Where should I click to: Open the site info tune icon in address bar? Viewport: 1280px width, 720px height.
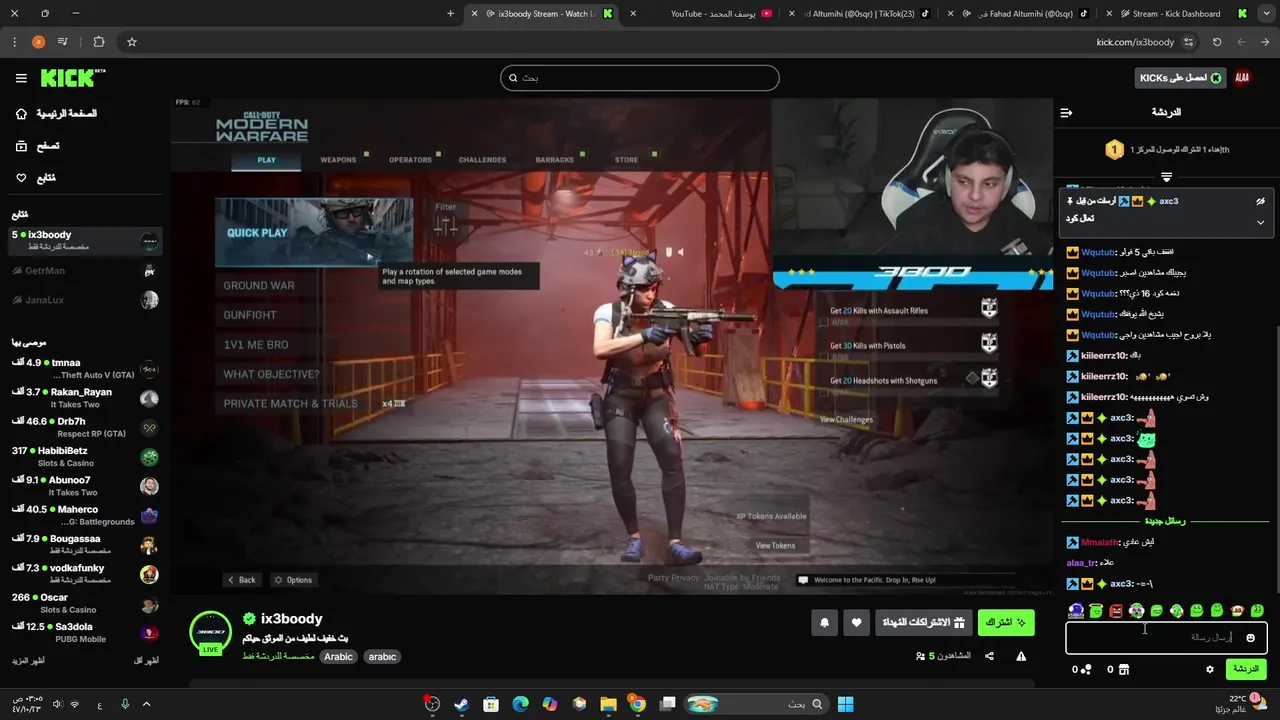(x=1188, y=42)
